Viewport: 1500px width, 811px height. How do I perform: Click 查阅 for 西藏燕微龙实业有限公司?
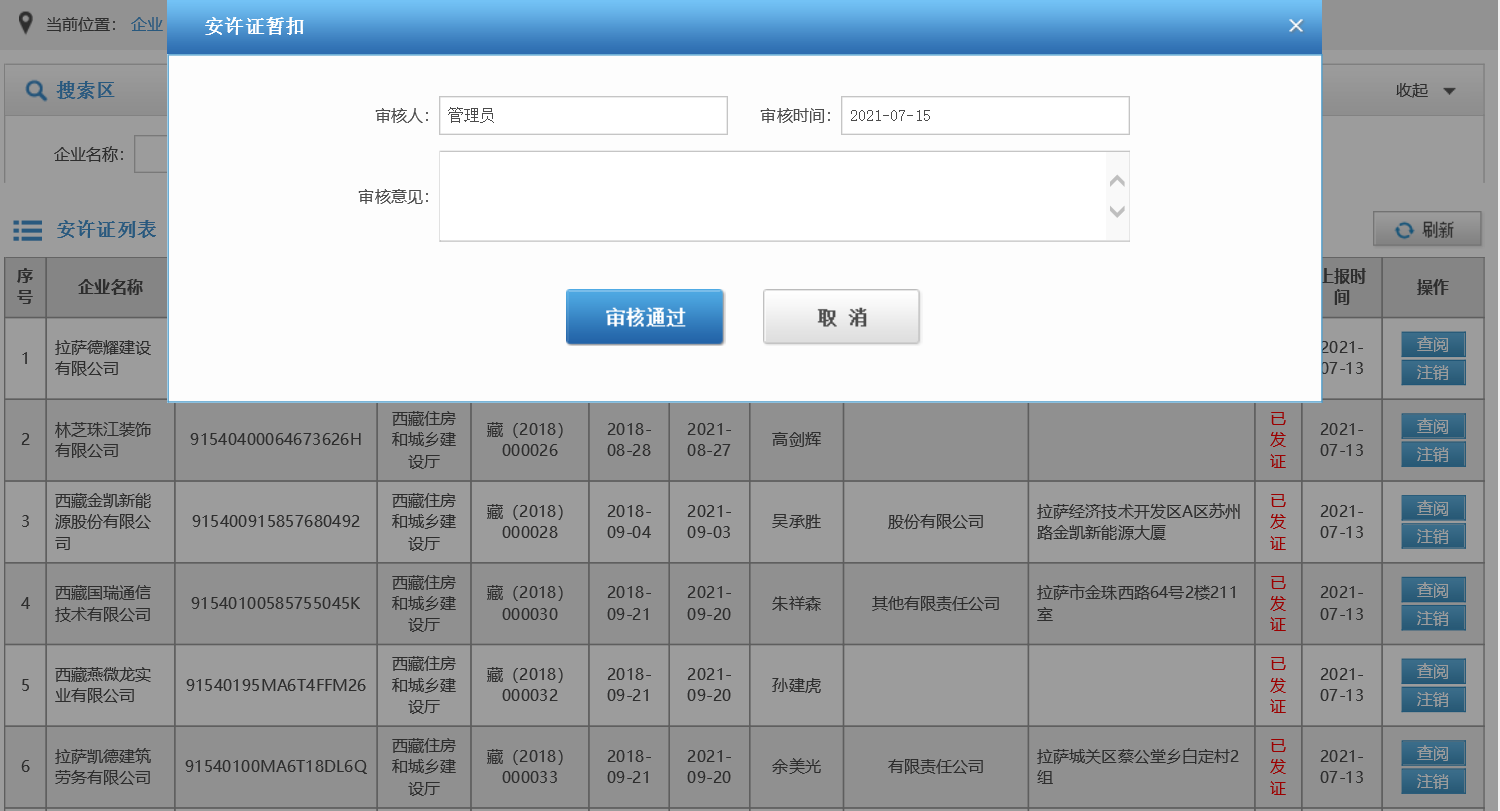pyautogui.click(x=1432, y=672)
